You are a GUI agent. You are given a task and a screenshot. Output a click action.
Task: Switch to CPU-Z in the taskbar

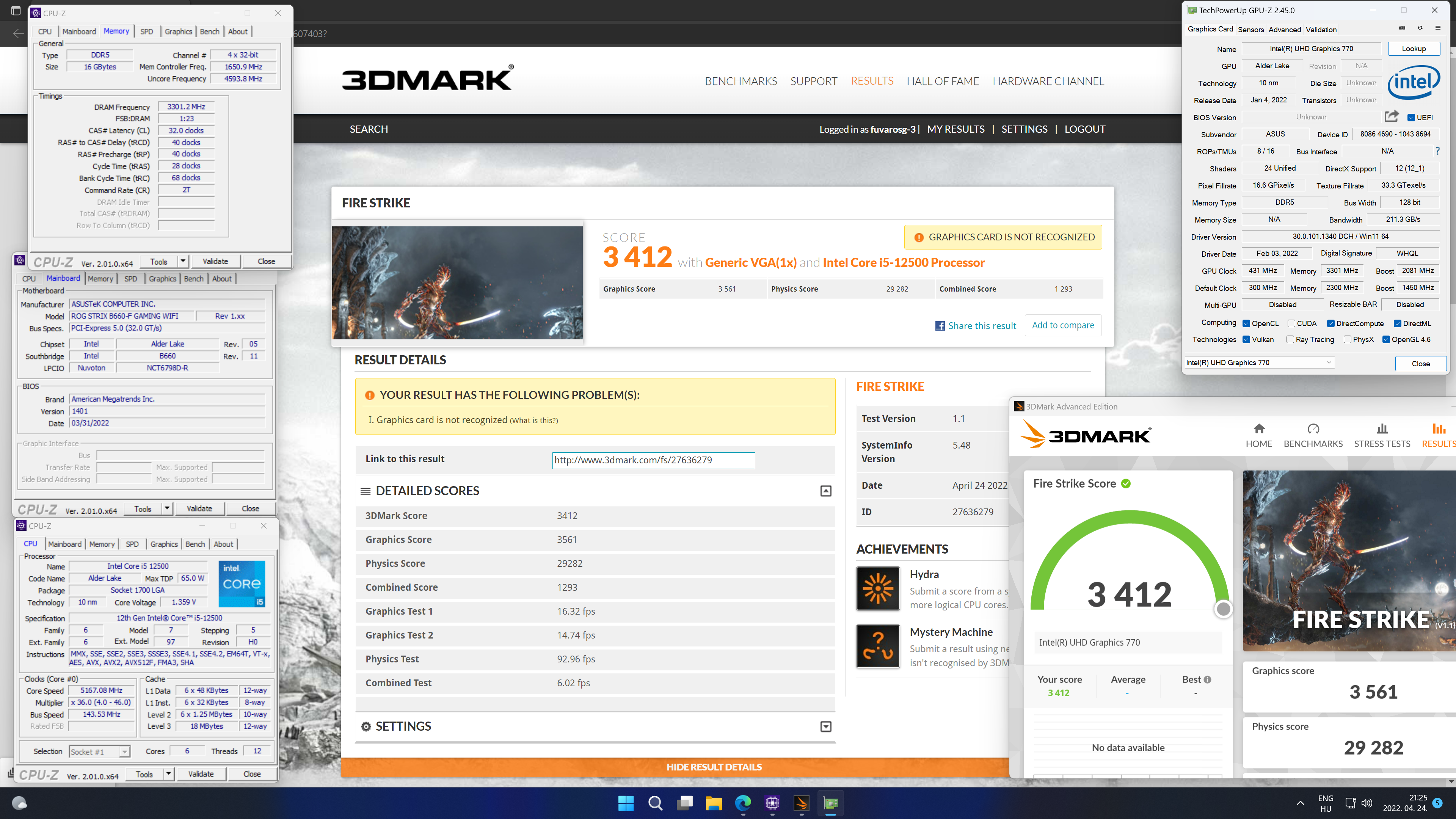772,803
